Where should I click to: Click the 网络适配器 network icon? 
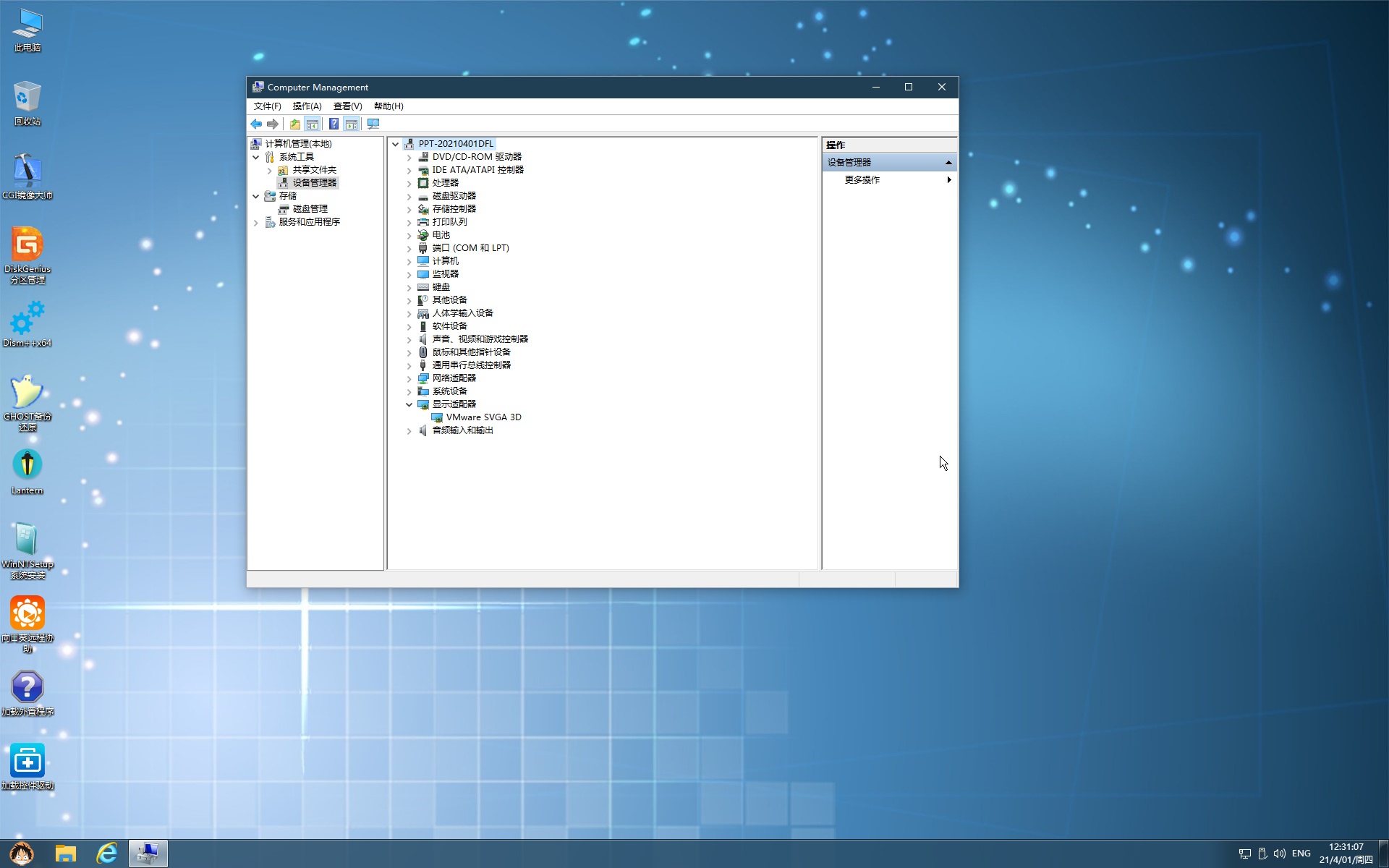(423, 378)
